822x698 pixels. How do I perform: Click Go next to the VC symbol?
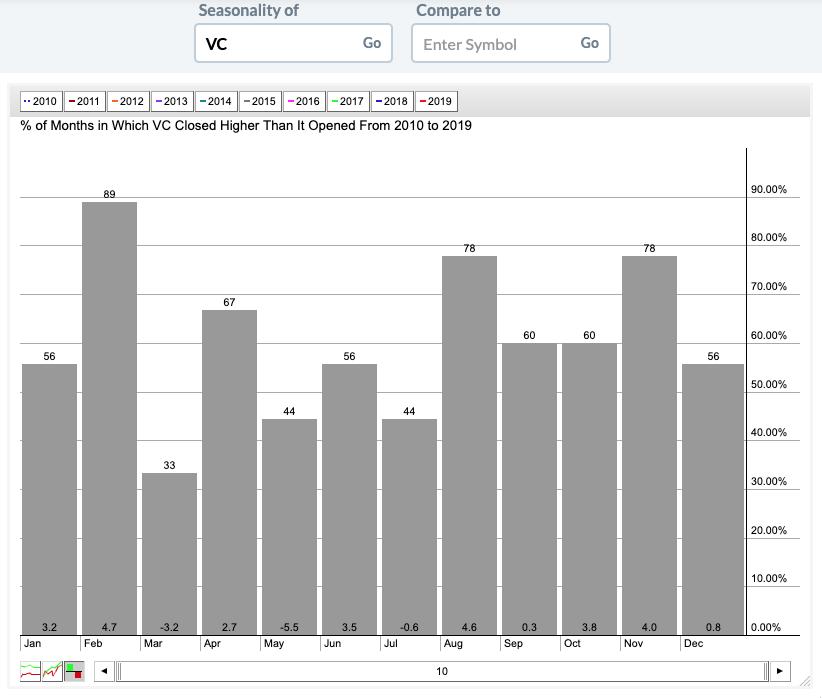point(372,43)
